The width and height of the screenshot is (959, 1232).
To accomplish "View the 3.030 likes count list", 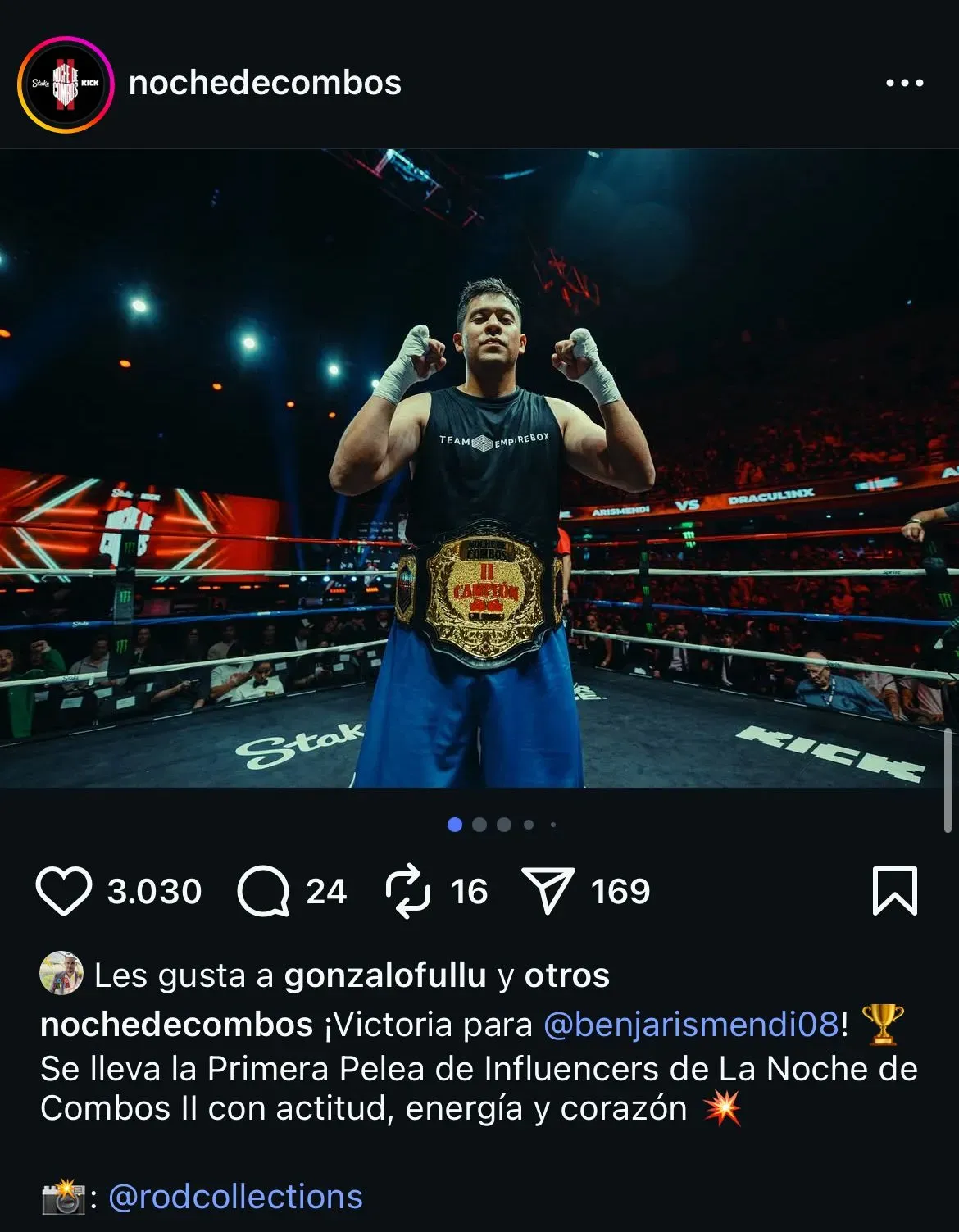I will [x=154, y=891].
